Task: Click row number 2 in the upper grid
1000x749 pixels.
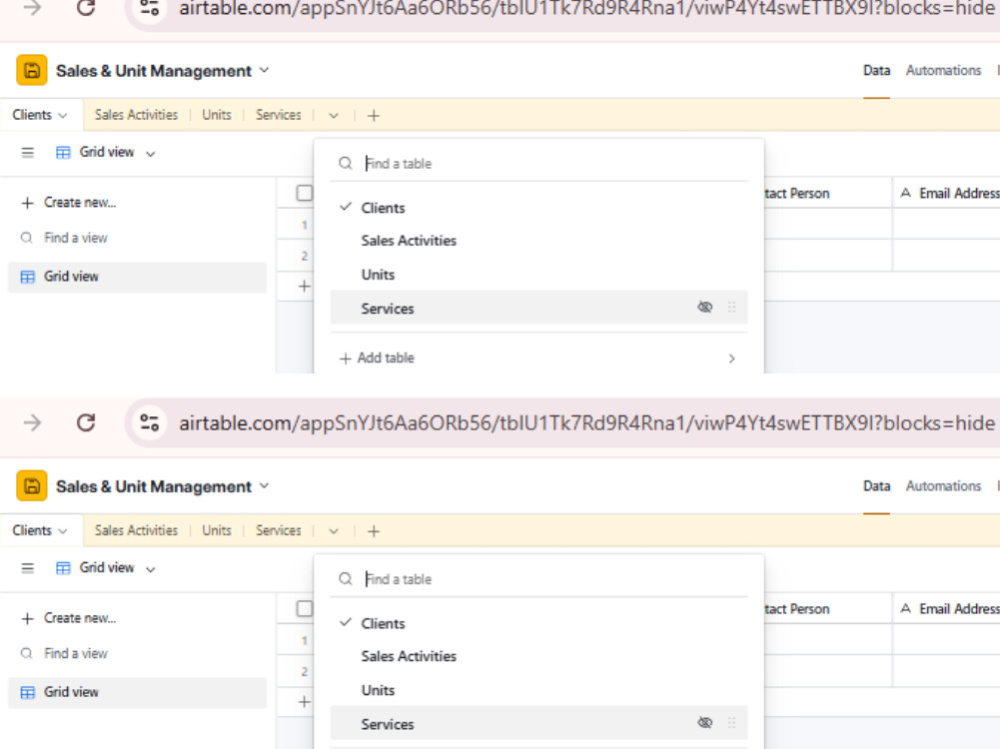Action: (304, 256)
